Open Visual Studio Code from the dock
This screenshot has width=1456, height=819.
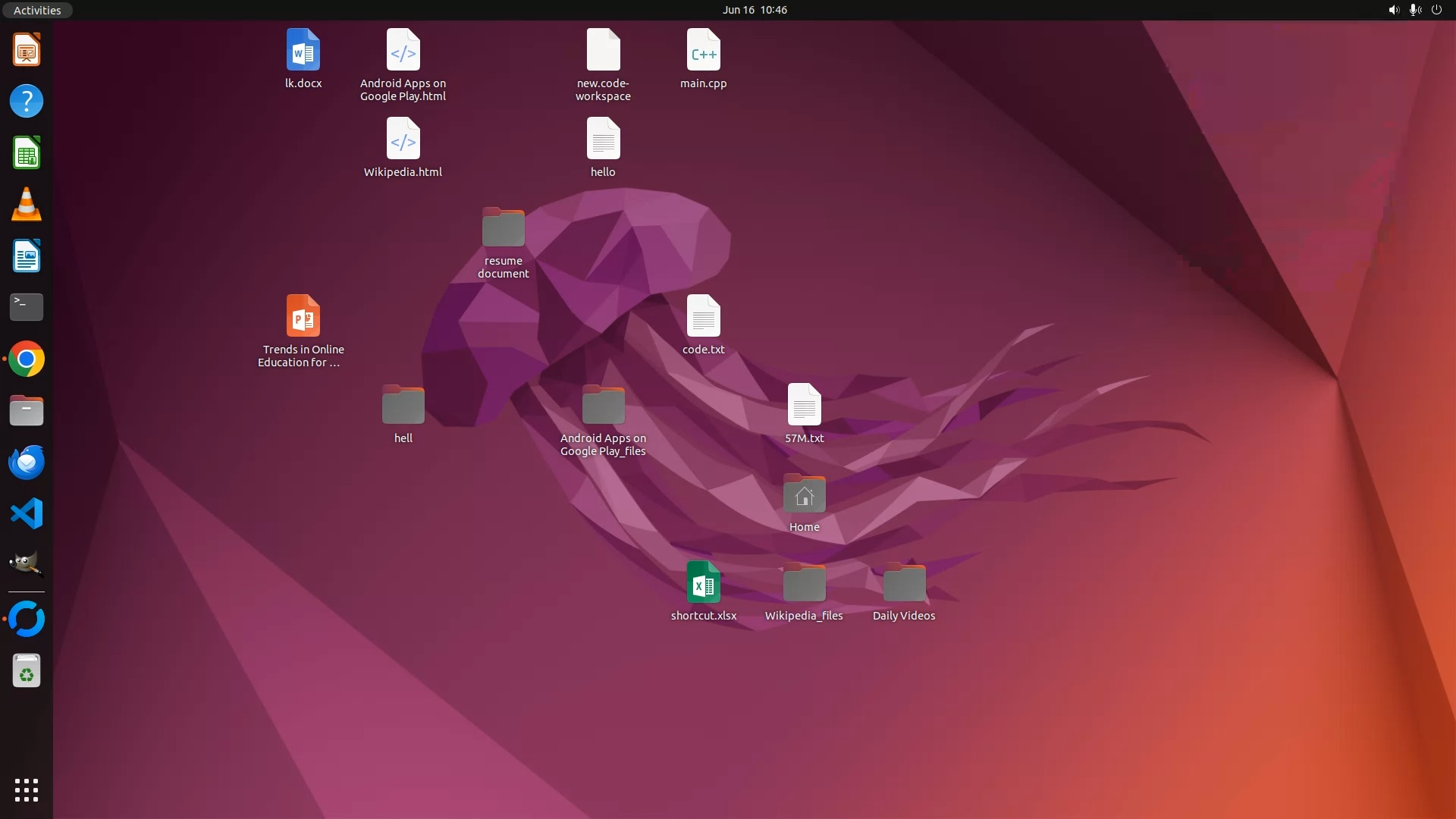(27, 514)
